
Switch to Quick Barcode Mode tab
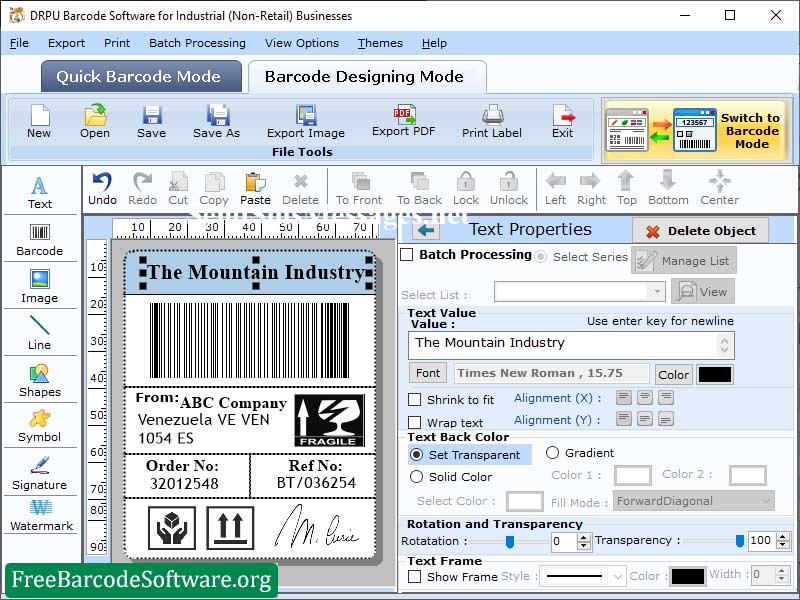point(140,76)
